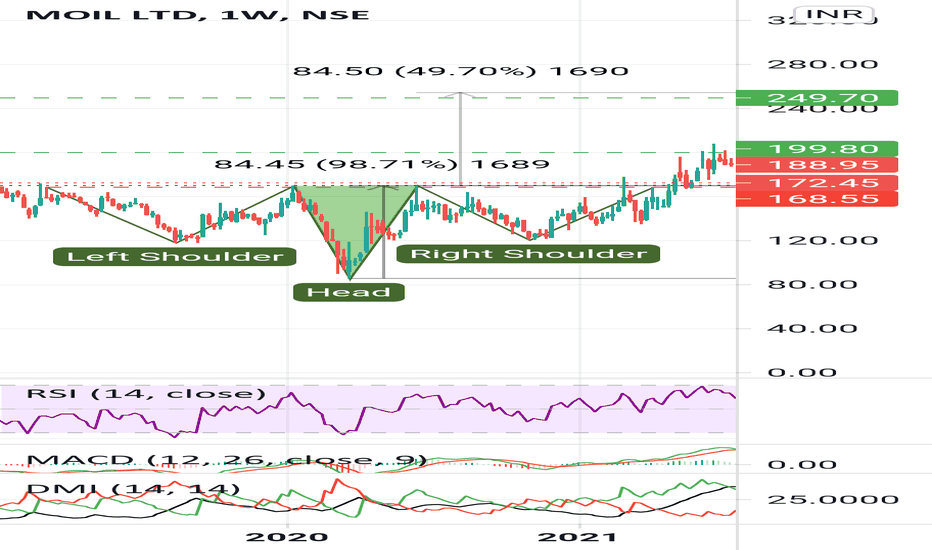Click the 2021 time axis label
932x550 pixels.
pyautogui.click(x=577, y=538)
